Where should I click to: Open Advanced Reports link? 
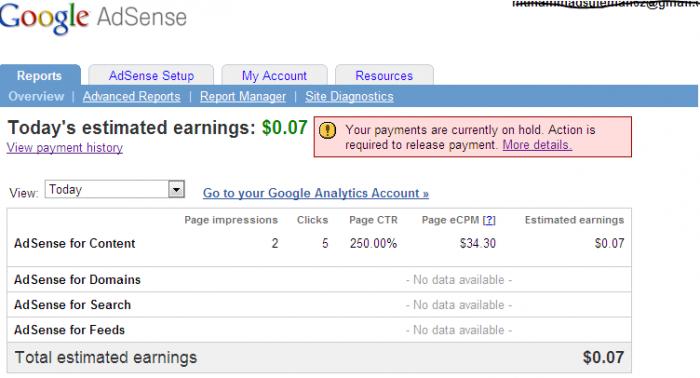(132, 96)
